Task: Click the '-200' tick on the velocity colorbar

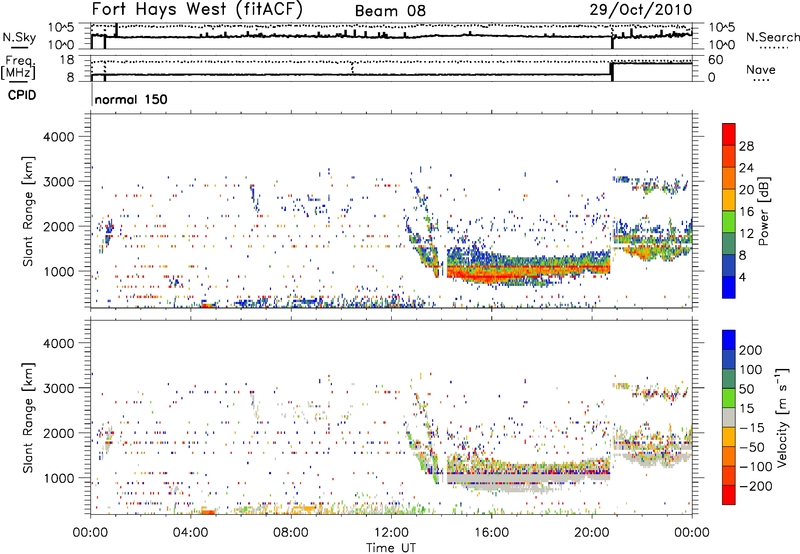Action: (x=754, y=486)
